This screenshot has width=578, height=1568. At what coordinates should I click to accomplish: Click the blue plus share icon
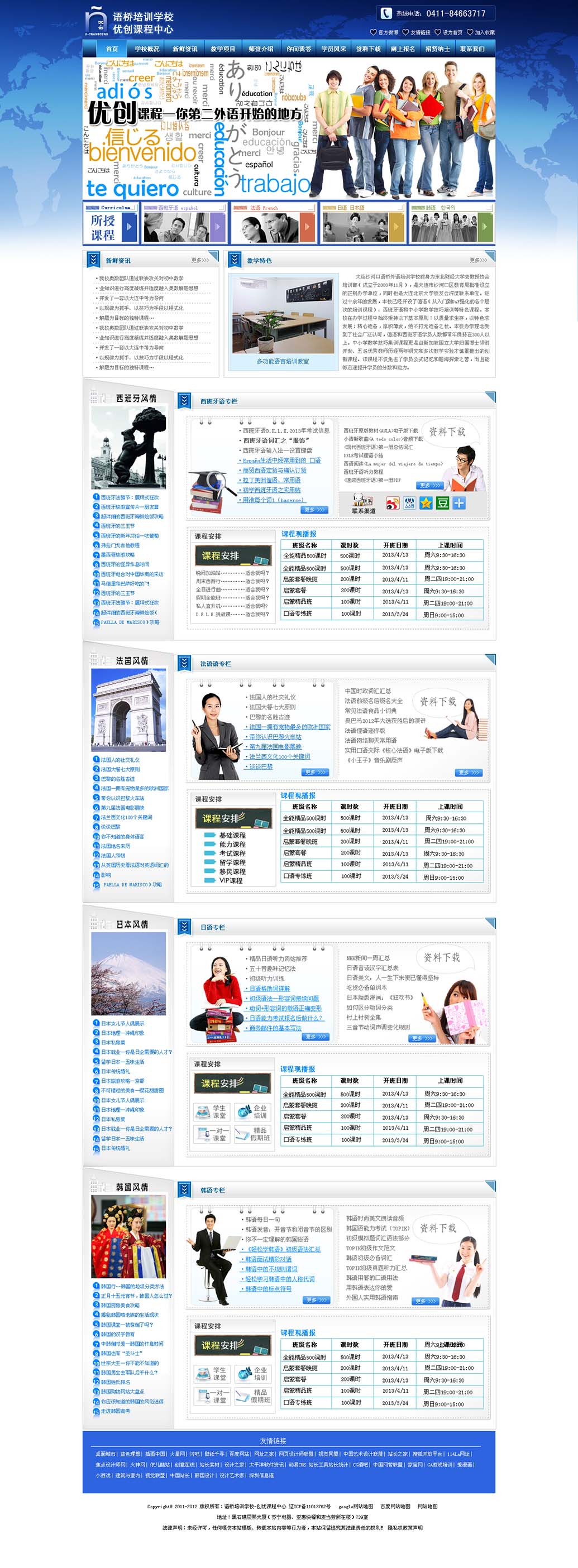pos(459,503)
